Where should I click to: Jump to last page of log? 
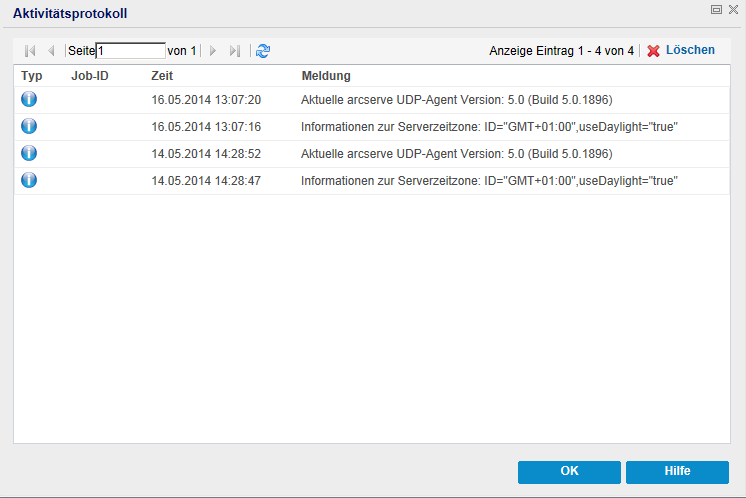(234, 51)
